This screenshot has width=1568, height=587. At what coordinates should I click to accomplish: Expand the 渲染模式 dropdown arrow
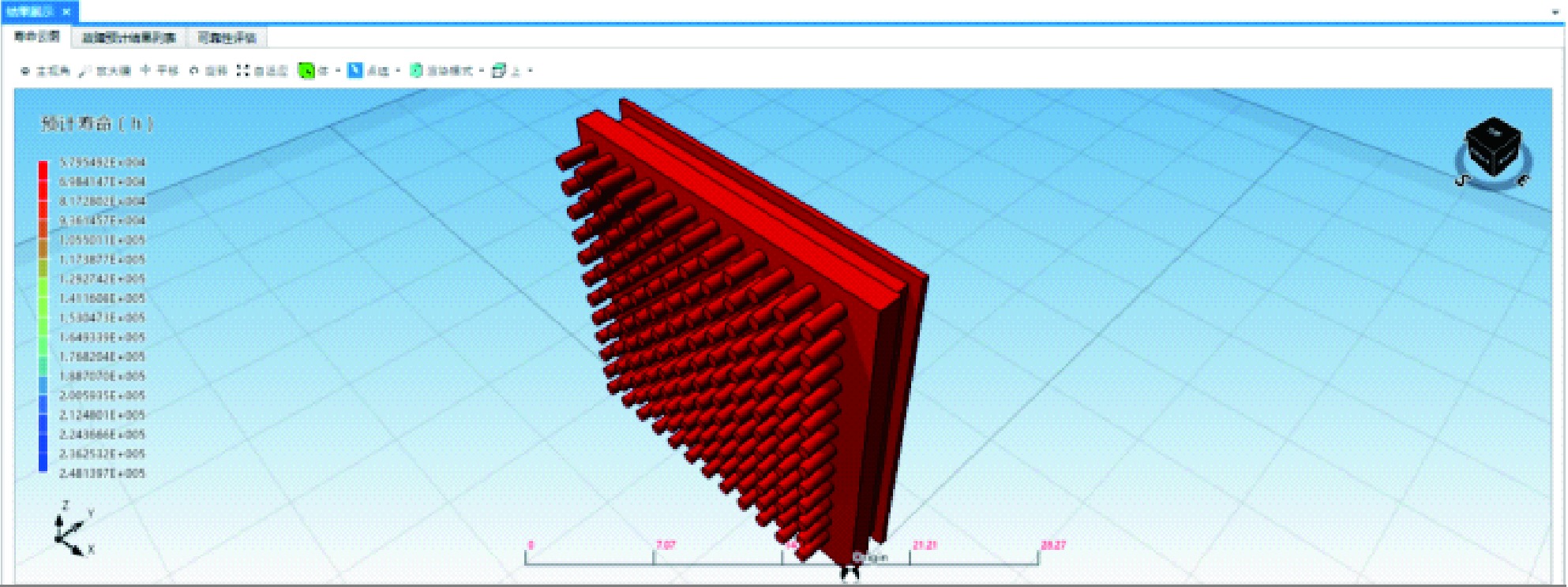[482, 71]
